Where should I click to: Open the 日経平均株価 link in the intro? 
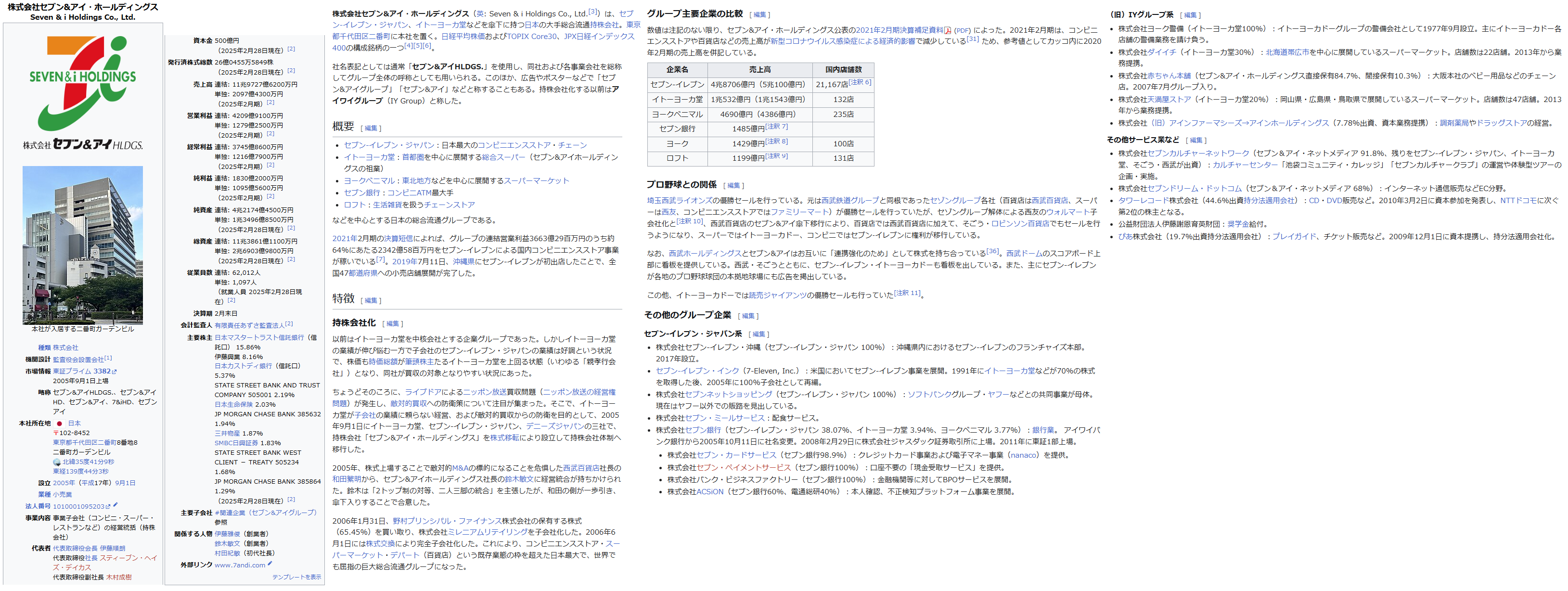(463, 37)
